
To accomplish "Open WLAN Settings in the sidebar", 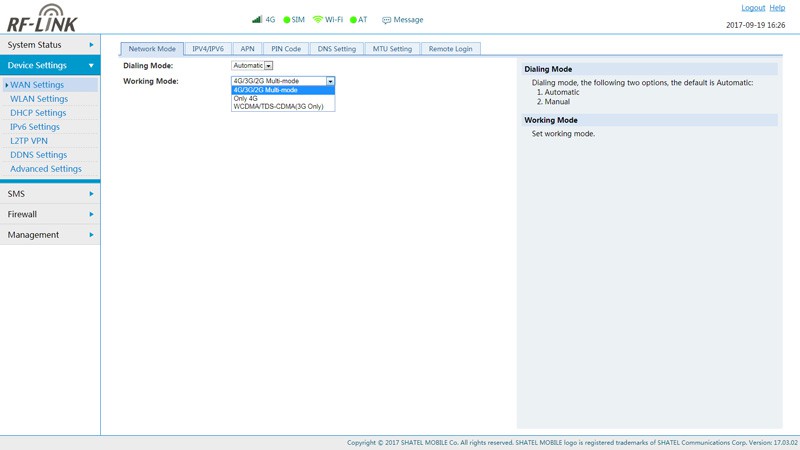I will (x=39, y=99).
